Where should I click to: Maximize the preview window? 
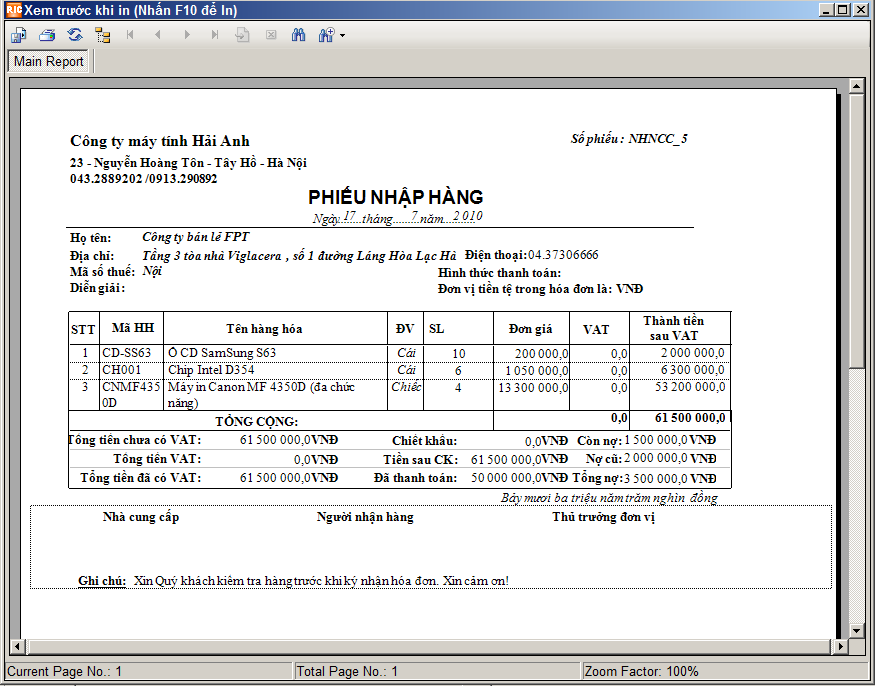(x=843, y=9)
